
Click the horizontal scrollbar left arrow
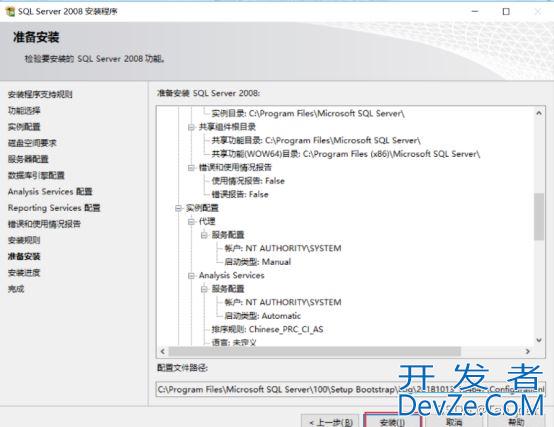click(163, 351)
